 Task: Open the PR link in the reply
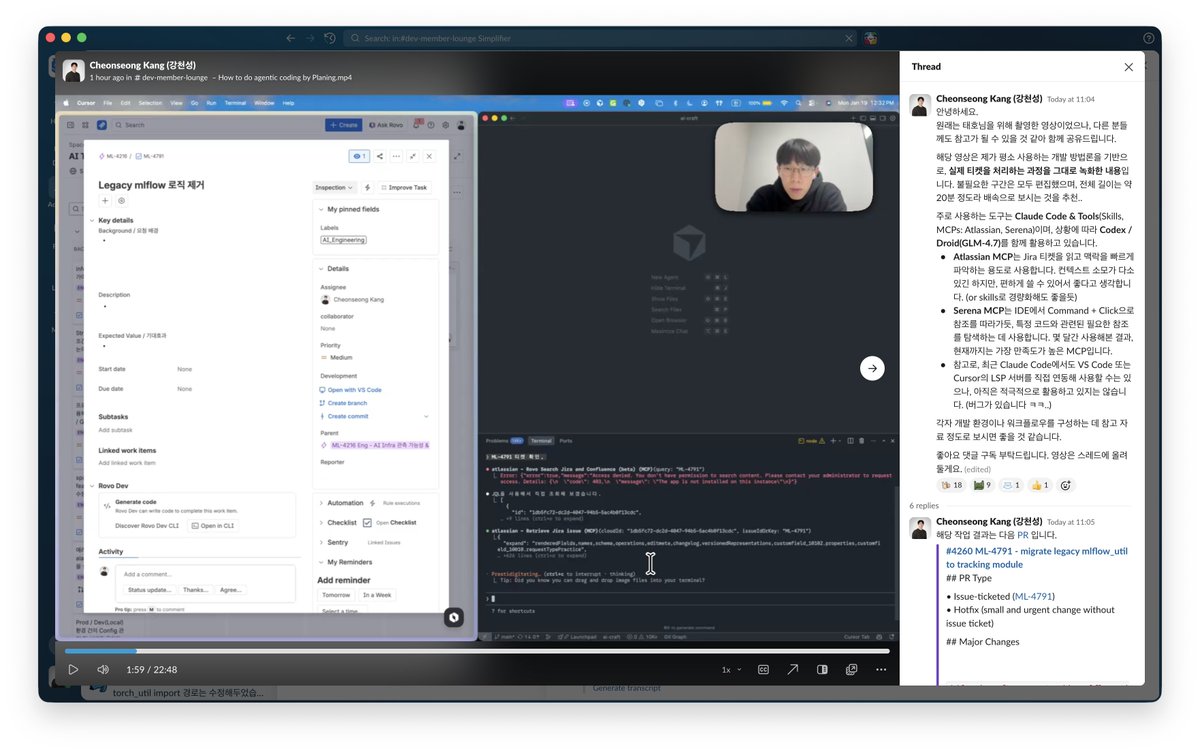[1023, 535]
